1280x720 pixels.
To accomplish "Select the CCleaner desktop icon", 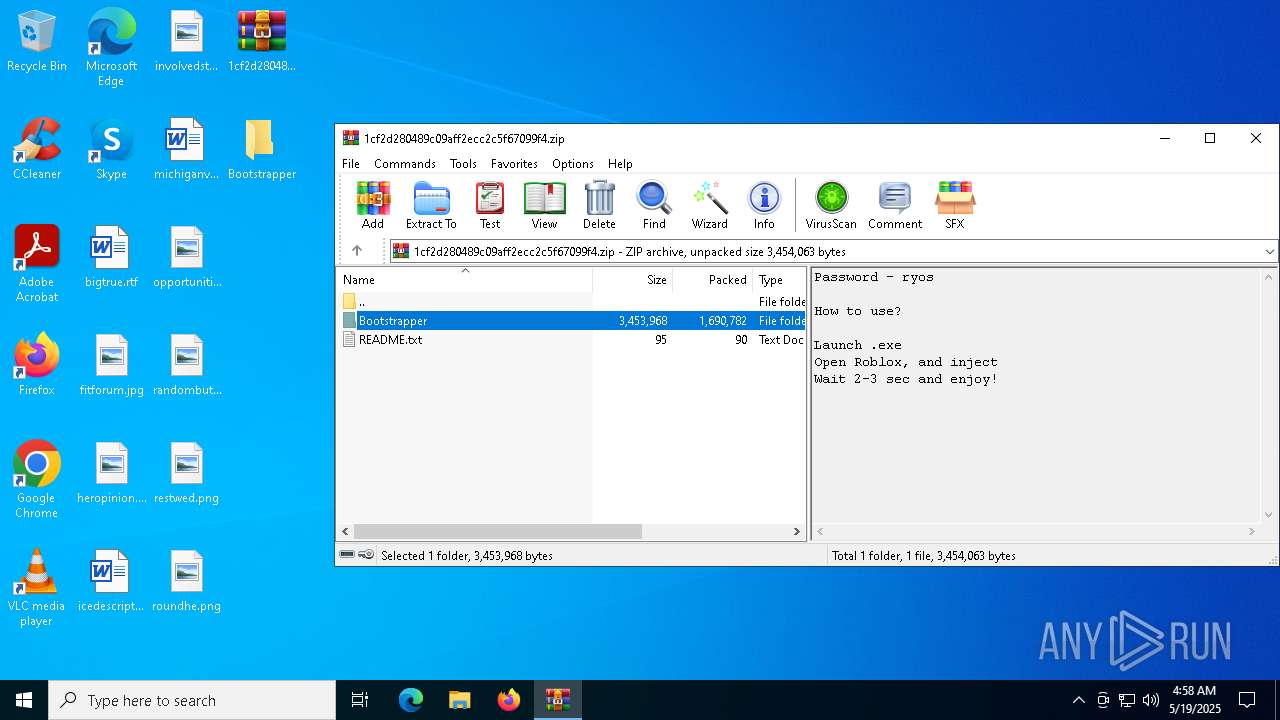I will tap(37, 150).
